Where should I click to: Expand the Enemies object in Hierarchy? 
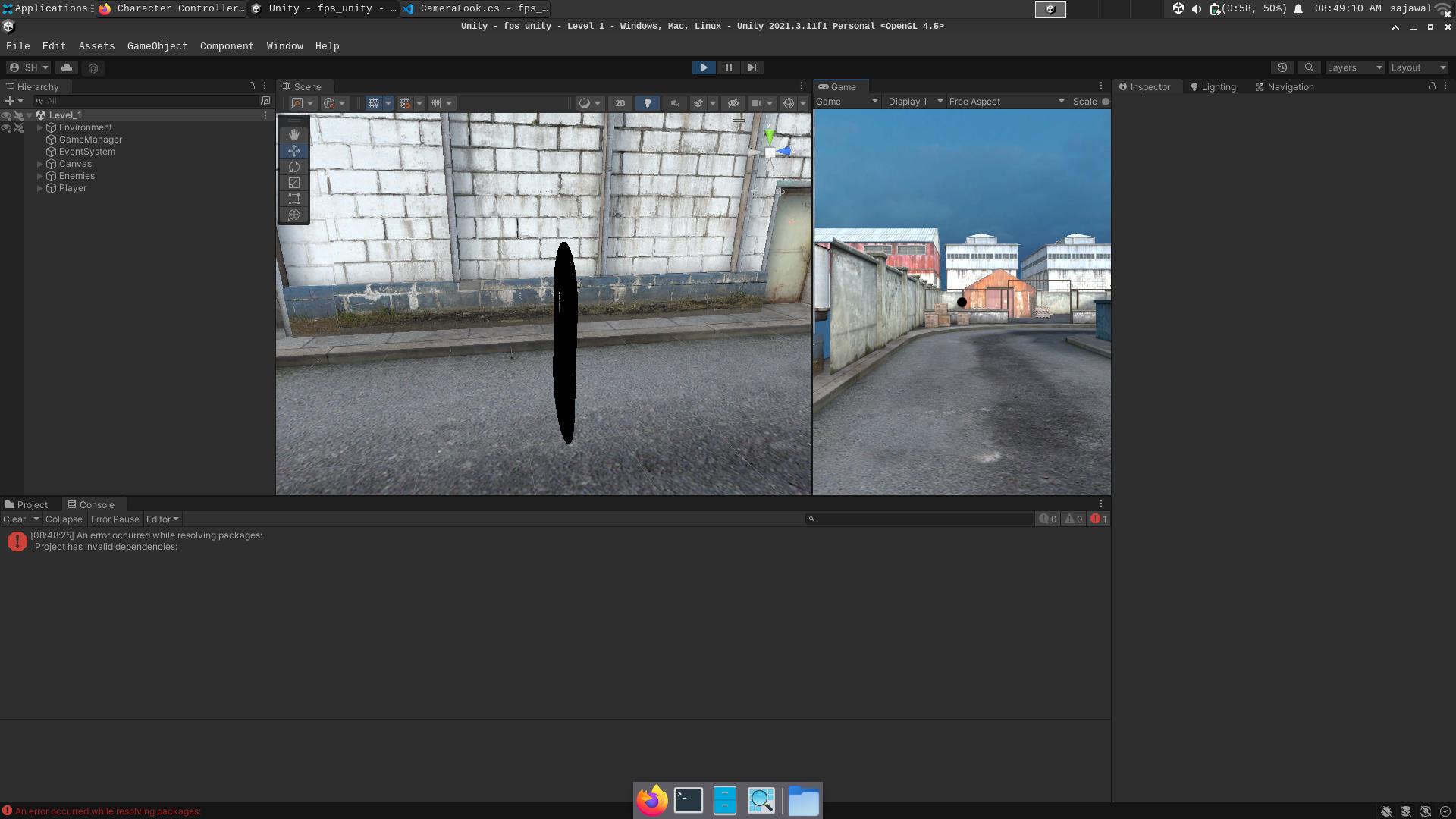[x=40, y=176]
